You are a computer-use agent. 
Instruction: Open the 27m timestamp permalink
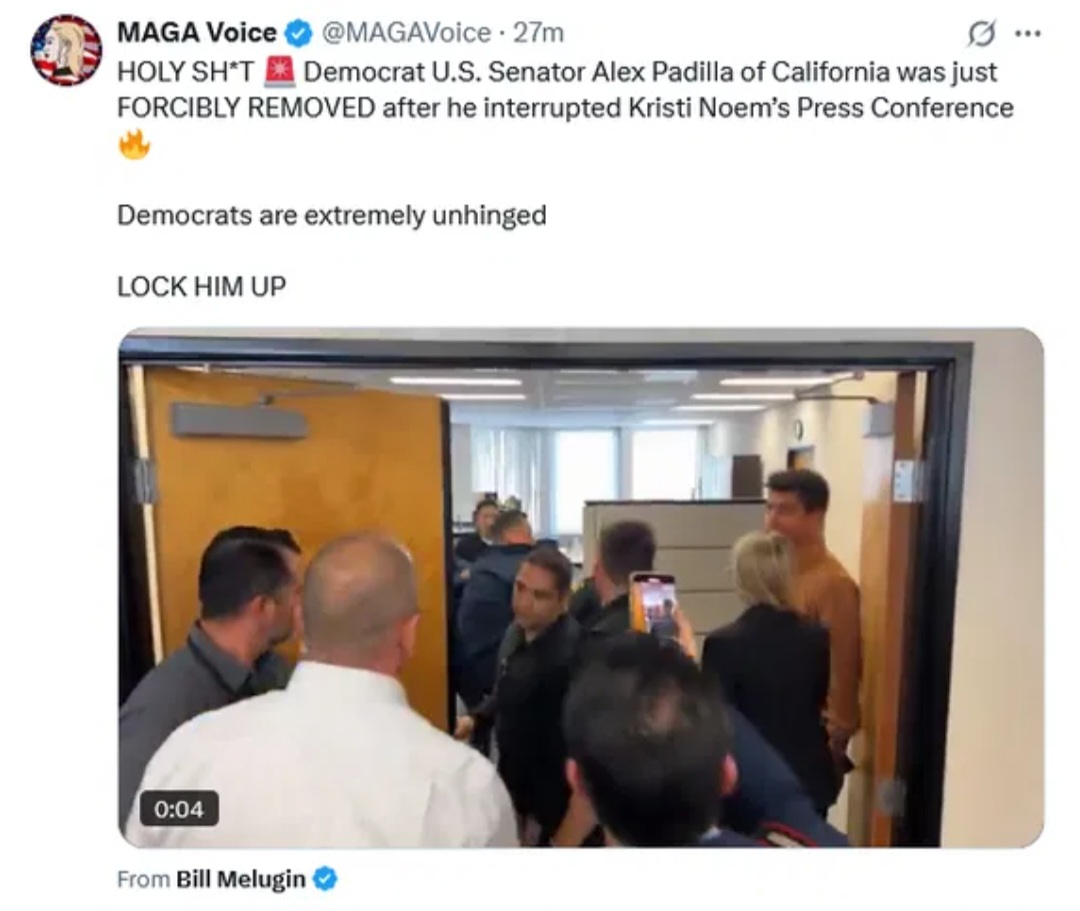[539, 33]
